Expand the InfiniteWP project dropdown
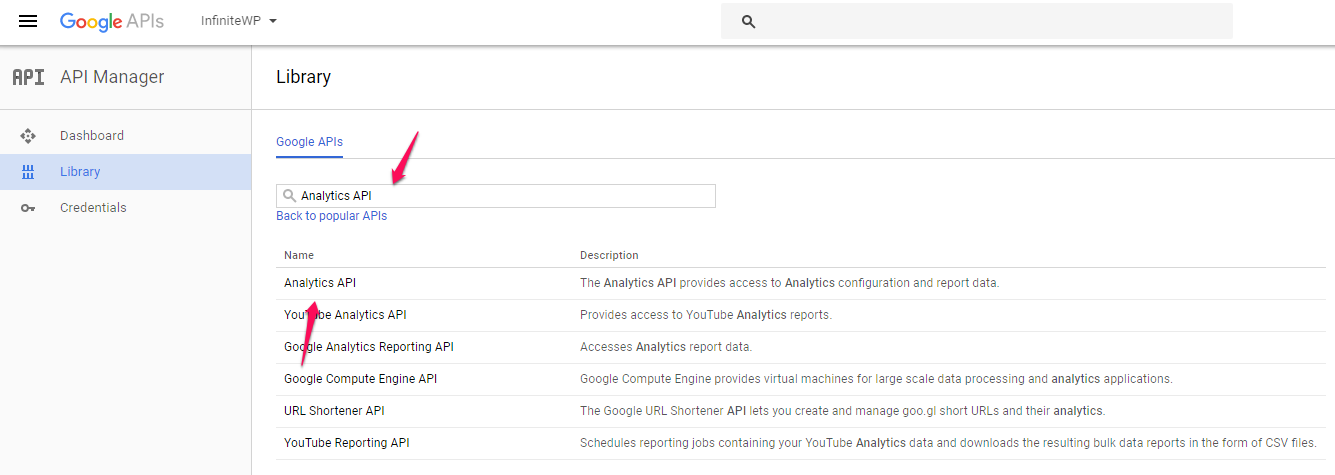Screen dimensions: 1335x475 239,21
